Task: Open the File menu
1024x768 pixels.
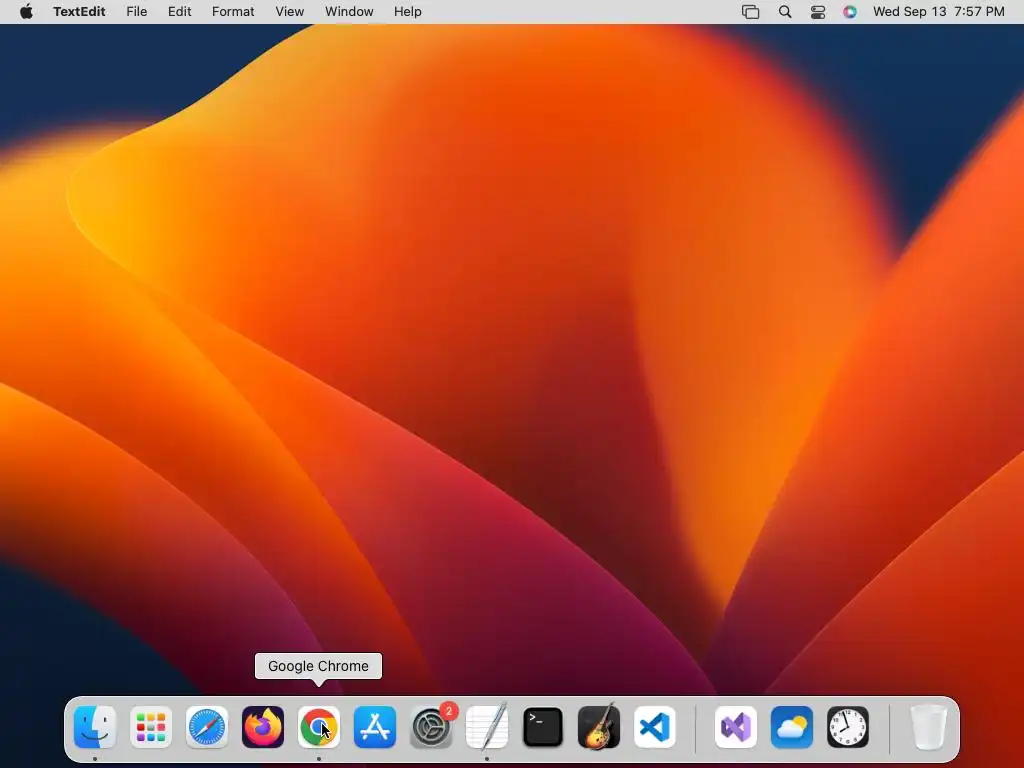Action: point(136,12)
